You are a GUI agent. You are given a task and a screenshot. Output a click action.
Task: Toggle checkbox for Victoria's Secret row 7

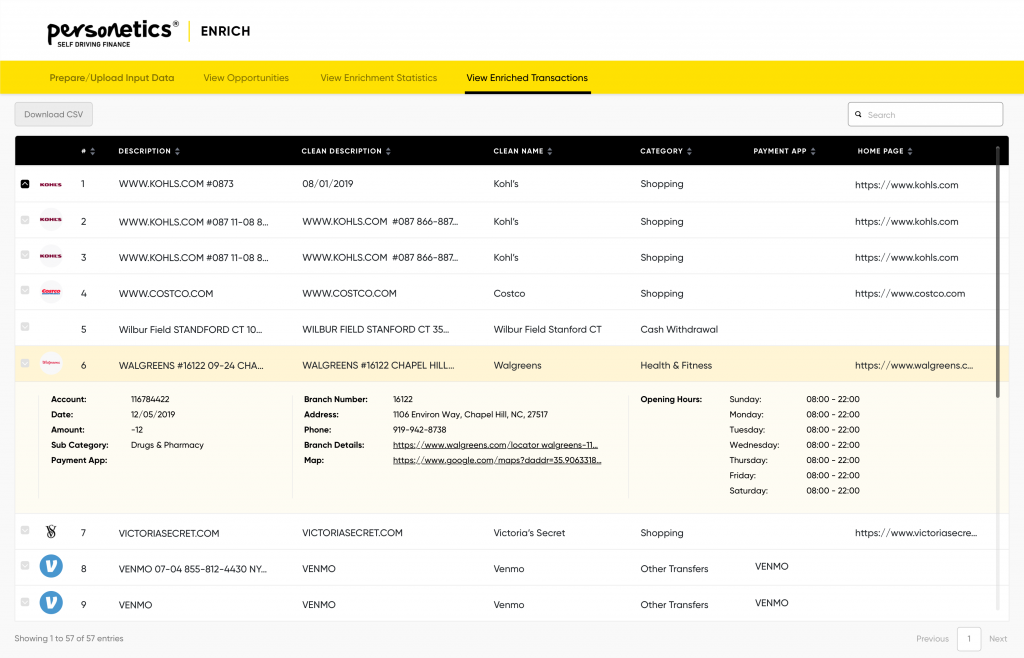click(x=25, y=530)
